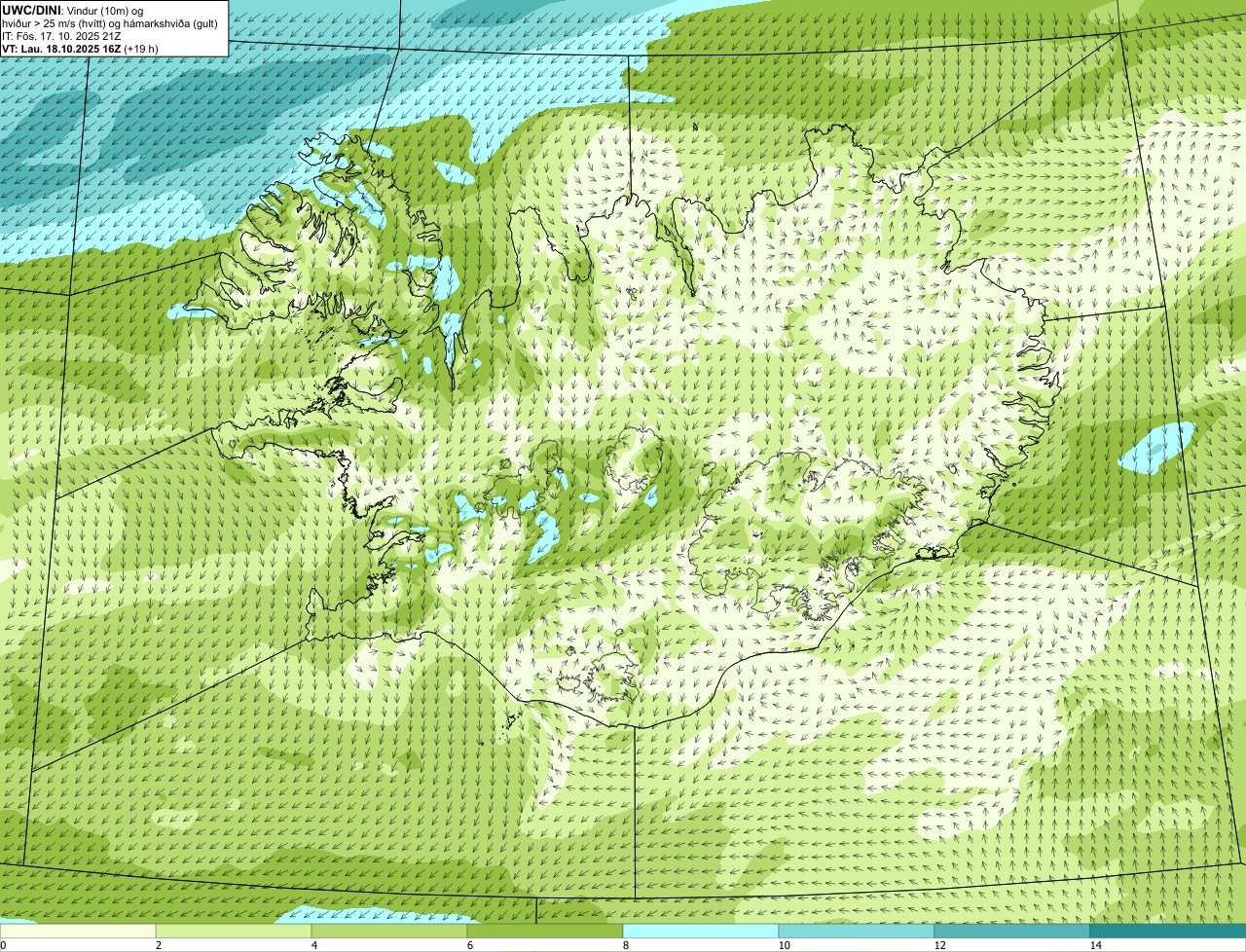The height and width of the screenshot is (952, 1246).
Task: Click the colorbar label '14'
Action: coord(1094,945)
